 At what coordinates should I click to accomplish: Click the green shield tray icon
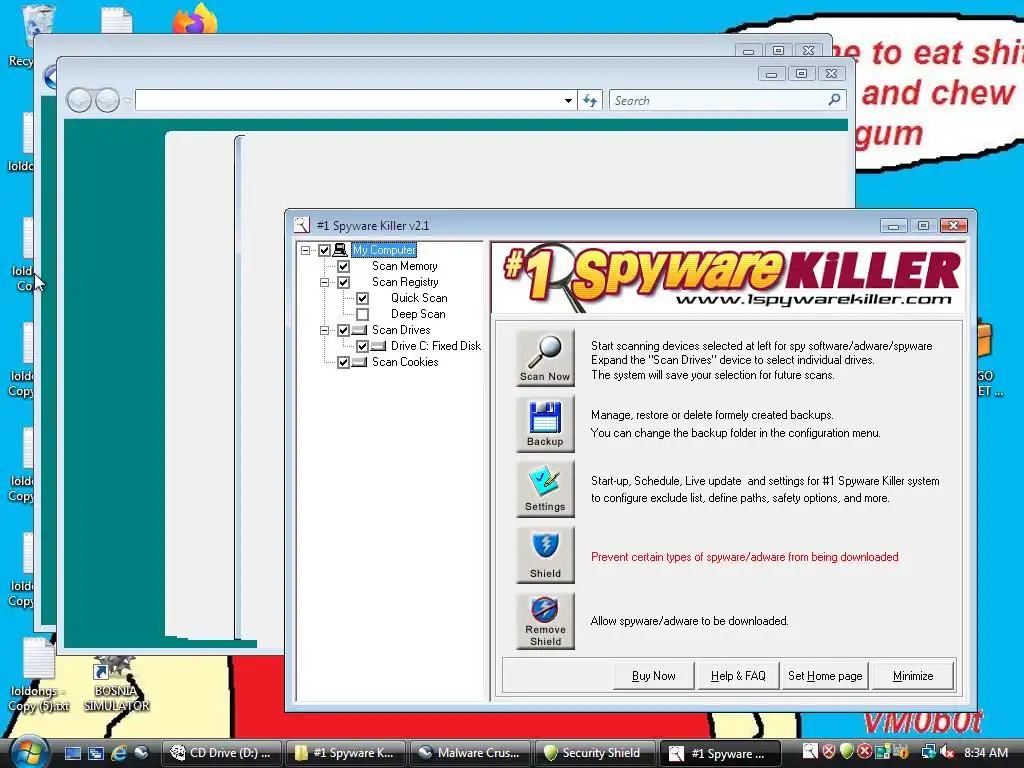point(846,752)
